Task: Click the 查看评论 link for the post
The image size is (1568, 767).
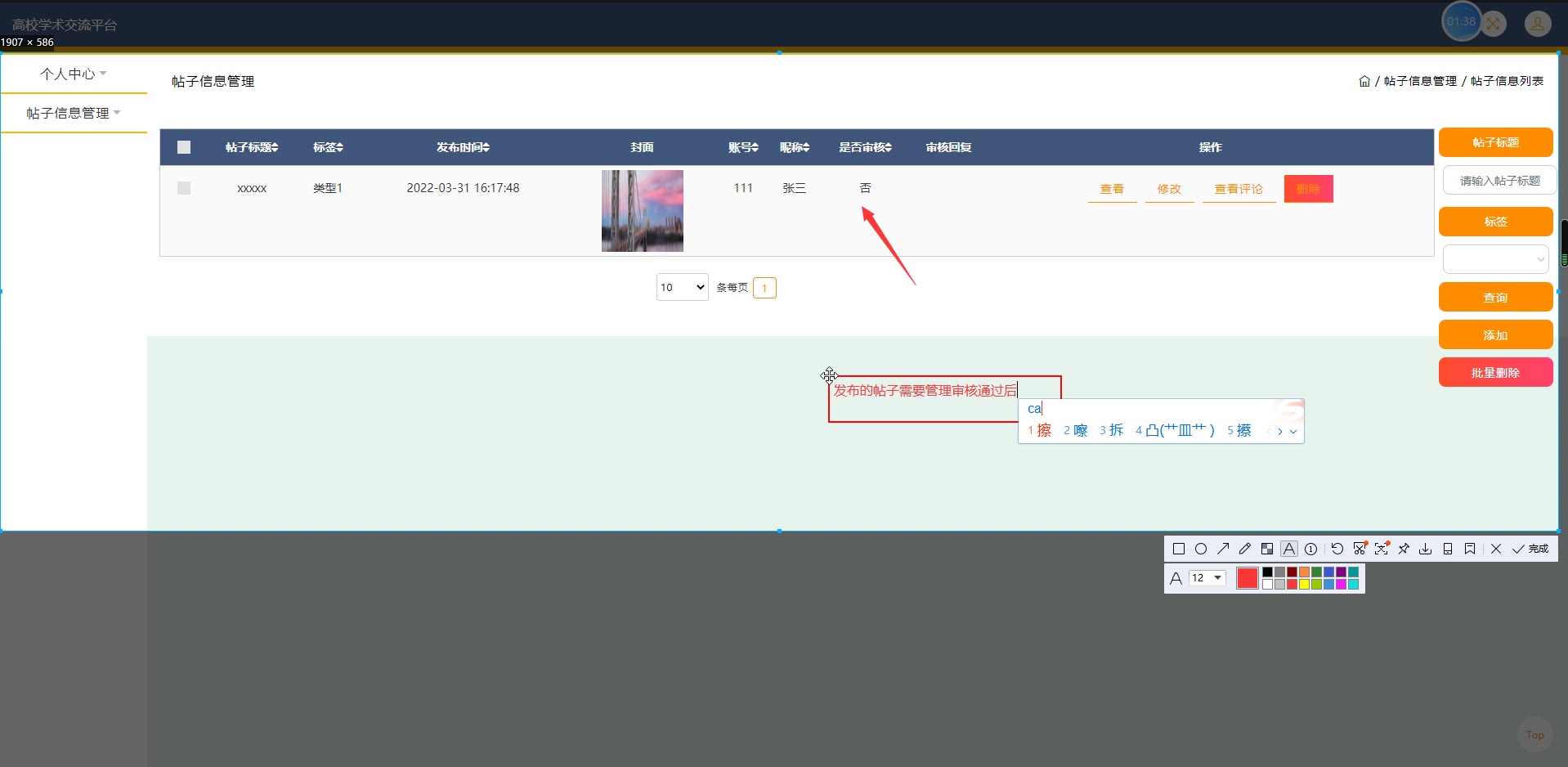Action: coord(1239,189)
